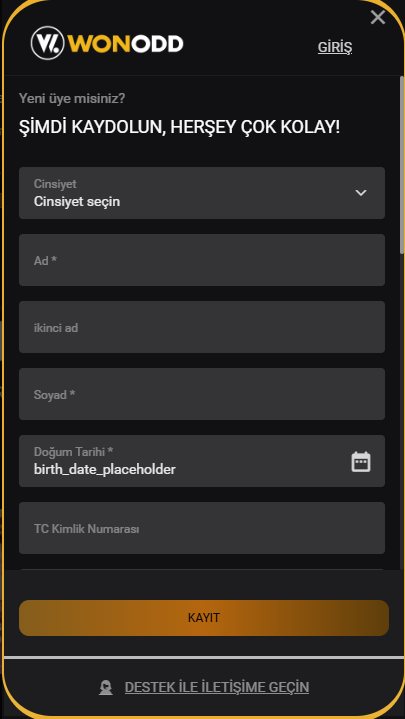
Task: Open the GİRİŞ login link
Action: [x=335, y=47]
